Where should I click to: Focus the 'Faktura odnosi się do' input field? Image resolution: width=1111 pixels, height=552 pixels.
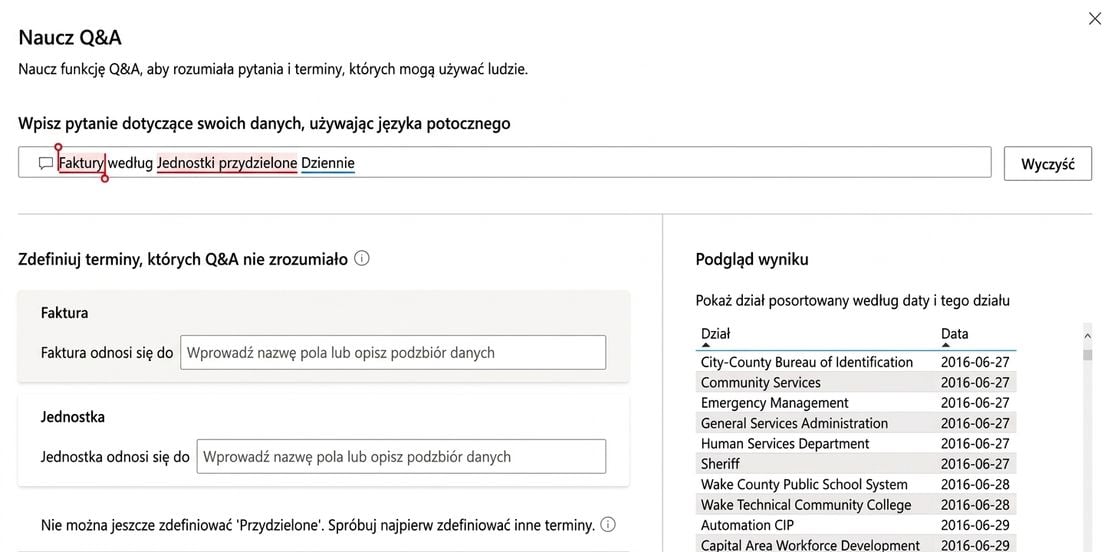click(393, 352)
